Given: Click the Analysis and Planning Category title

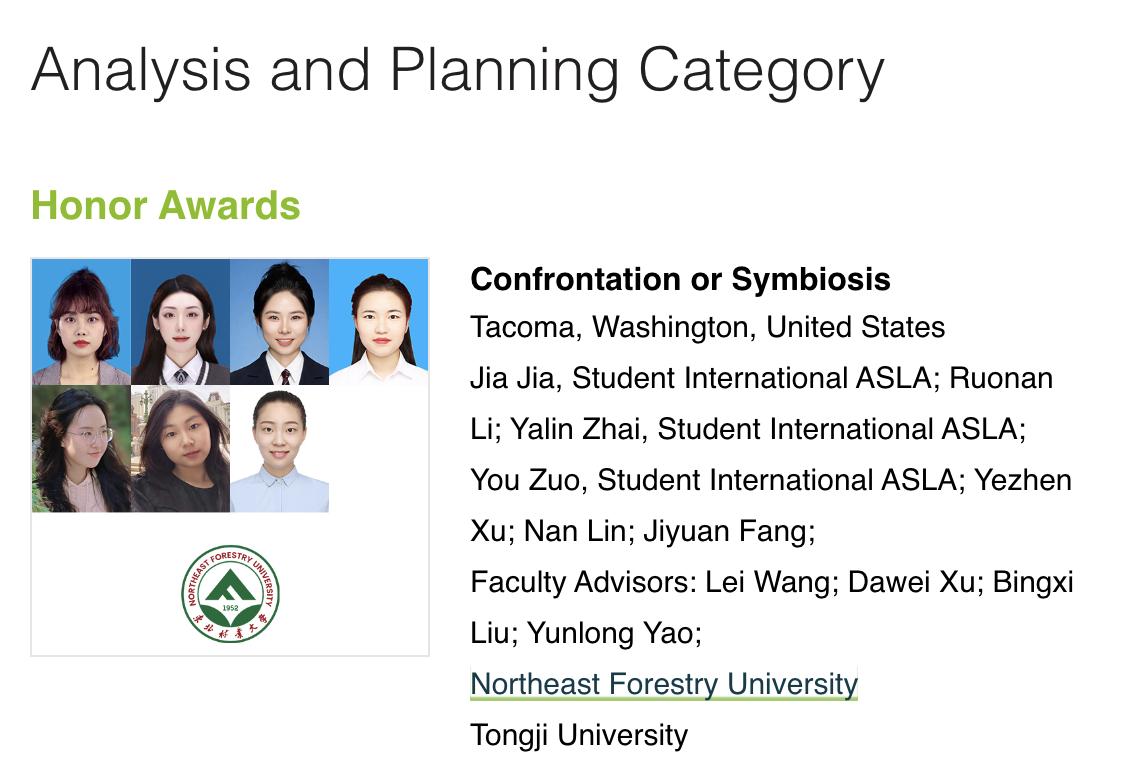Looking at the screenshot, I should coord(457,70).
